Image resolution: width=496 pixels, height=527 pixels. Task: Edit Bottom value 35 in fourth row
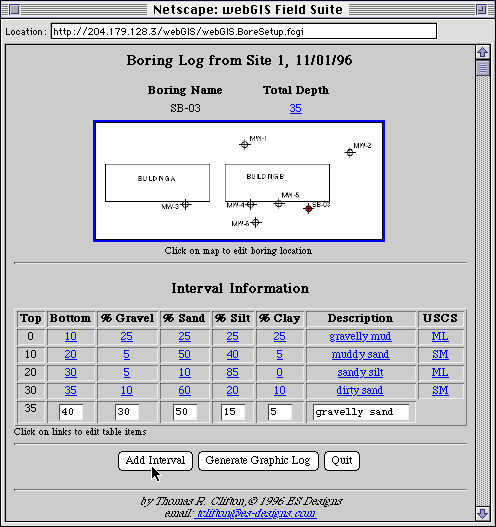tap(71, 390)
